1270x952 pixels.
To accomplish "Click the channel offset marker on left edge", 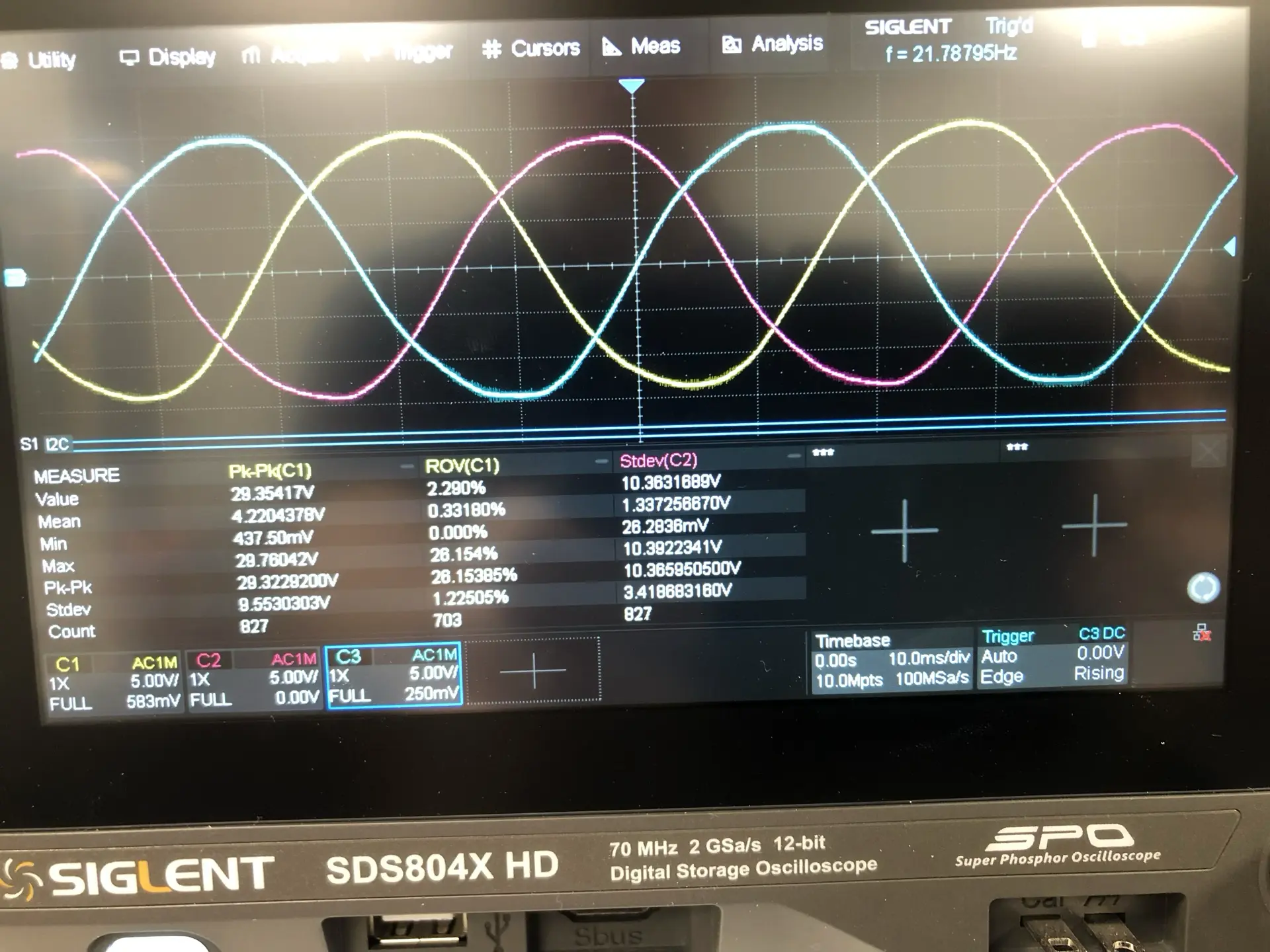I will 15,278.
